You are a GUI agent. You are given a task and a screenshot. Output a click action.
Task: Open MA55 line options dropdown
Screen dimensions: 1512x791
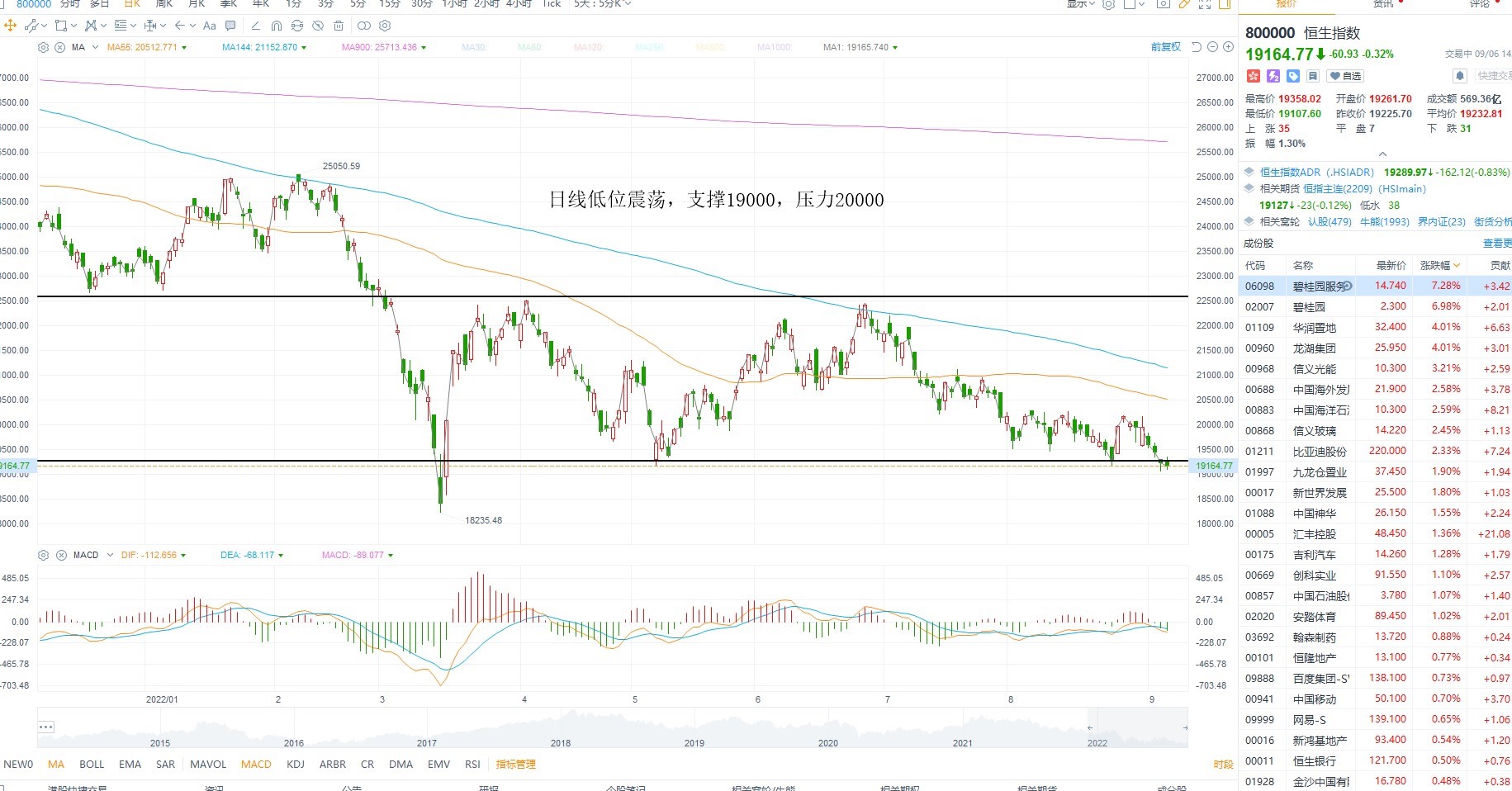pos(184,48)
